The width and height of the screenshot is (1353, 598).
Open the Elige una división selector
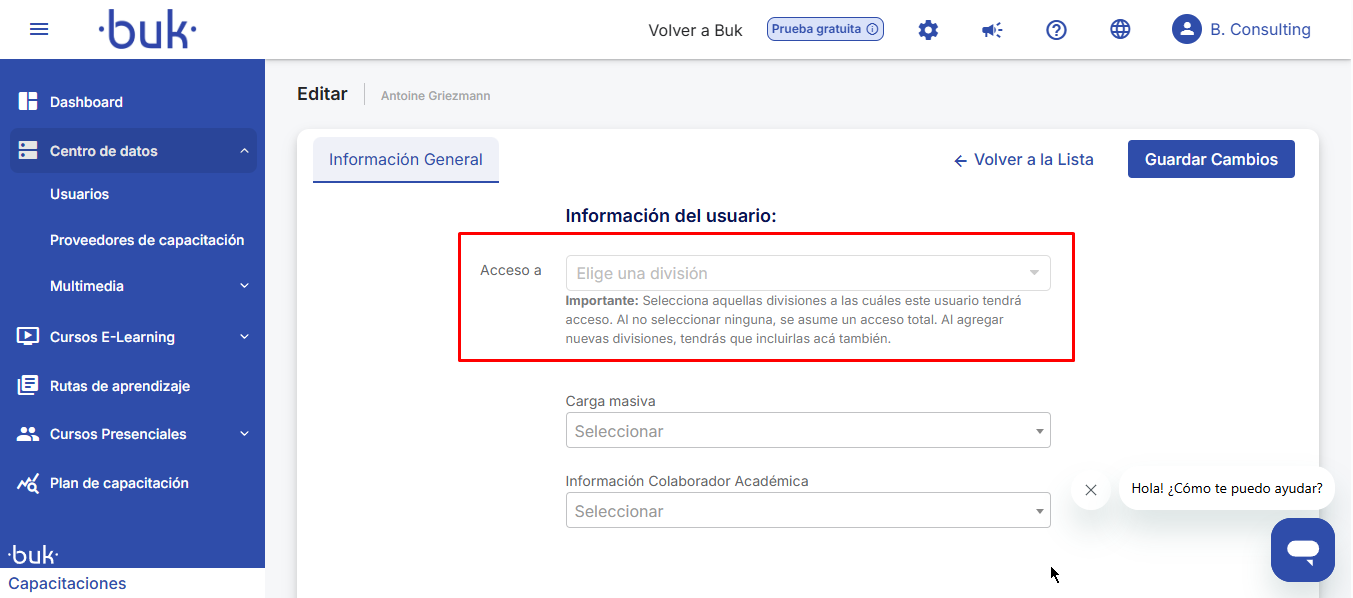807,273
